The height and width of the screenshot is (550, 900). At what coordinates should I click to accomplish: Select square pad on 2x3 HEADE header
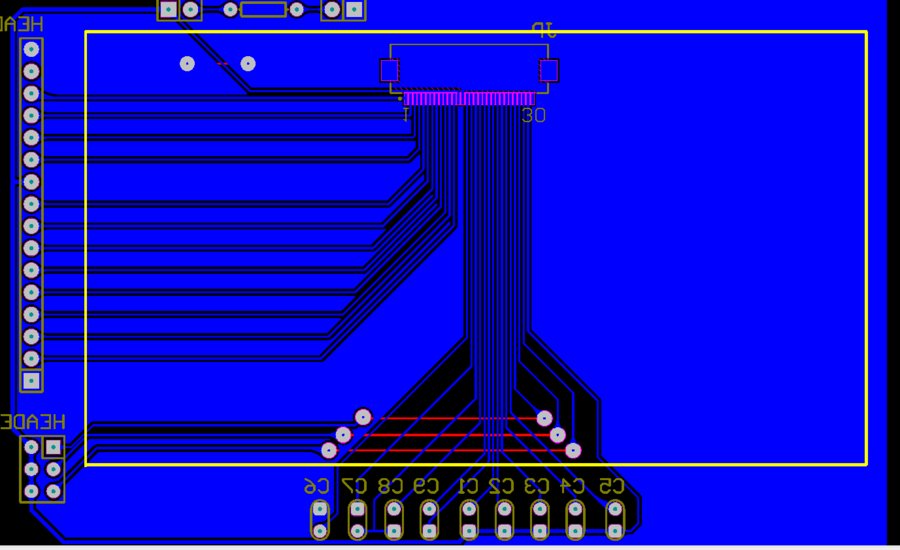tap(54, 446)
